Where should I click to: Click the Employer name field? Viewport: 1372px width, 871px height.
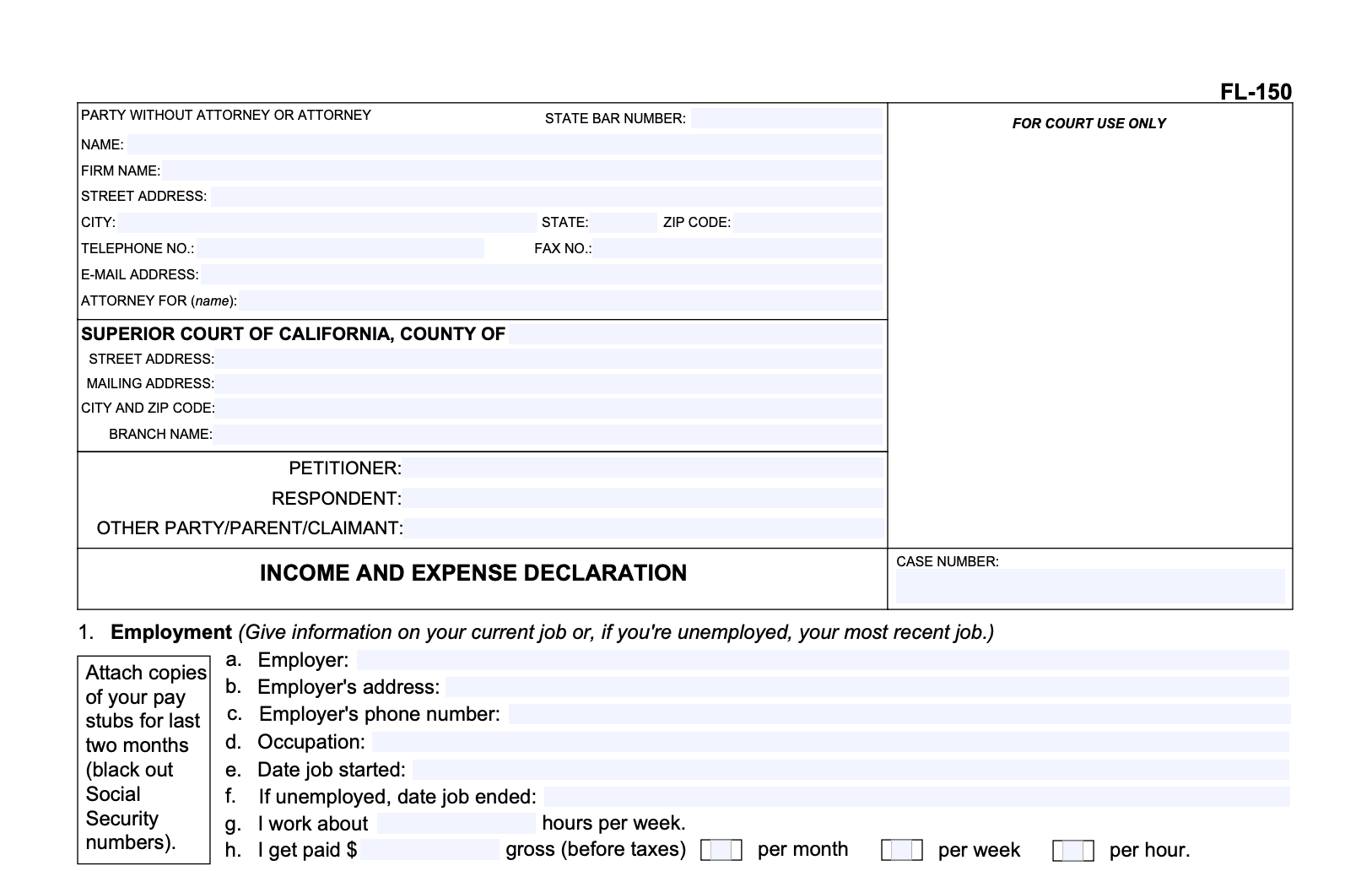822,660
